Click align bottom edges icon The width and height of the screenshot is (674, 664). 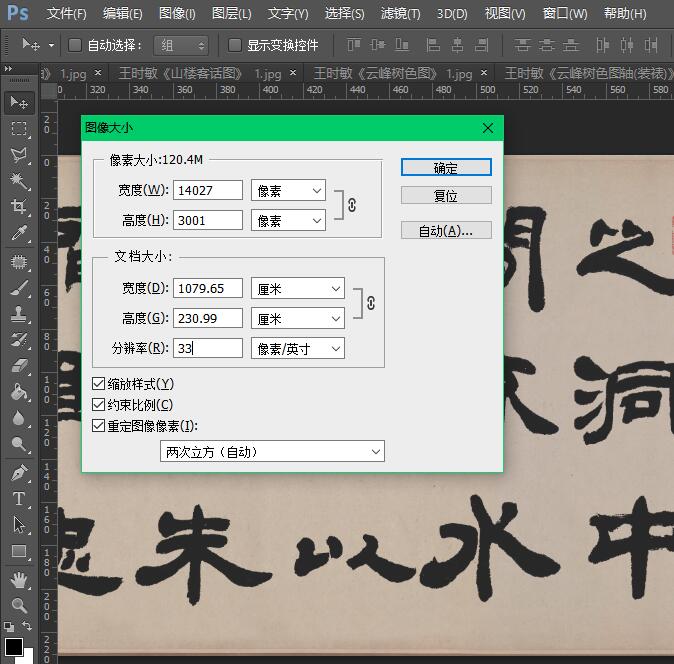[x=402, y=45]
